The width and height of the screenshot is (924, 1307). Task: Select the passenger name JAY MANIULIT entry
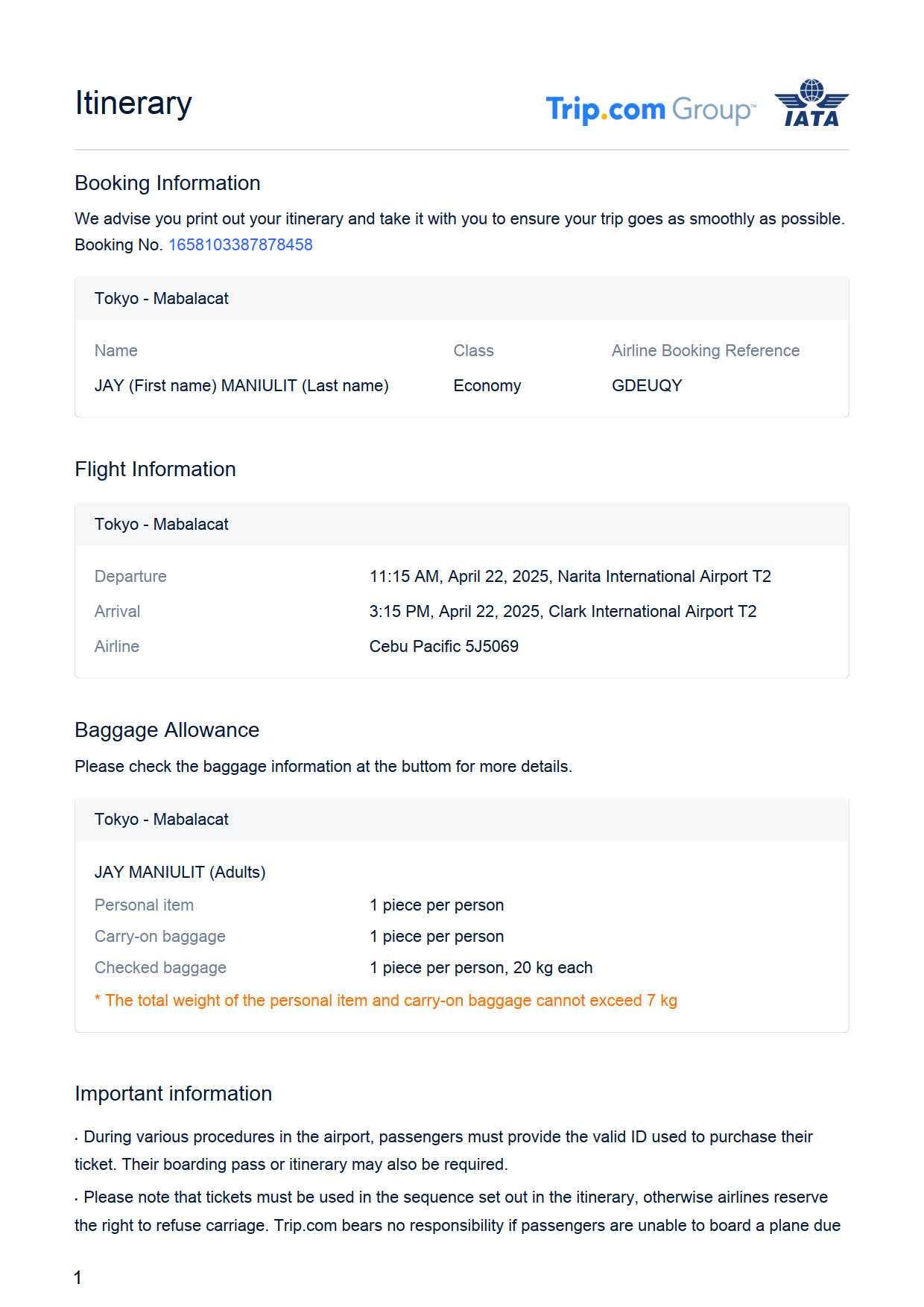click(241, 385)
